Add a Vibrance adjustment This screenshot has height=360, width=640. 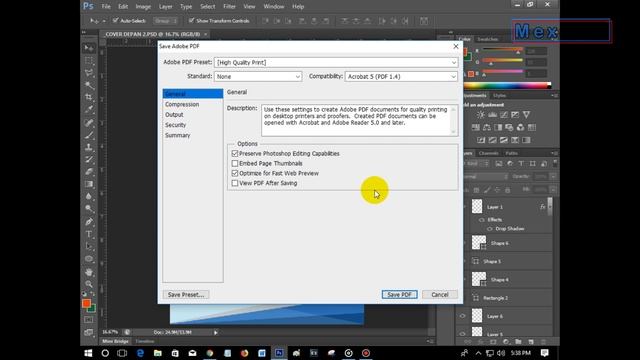(527, 115)
